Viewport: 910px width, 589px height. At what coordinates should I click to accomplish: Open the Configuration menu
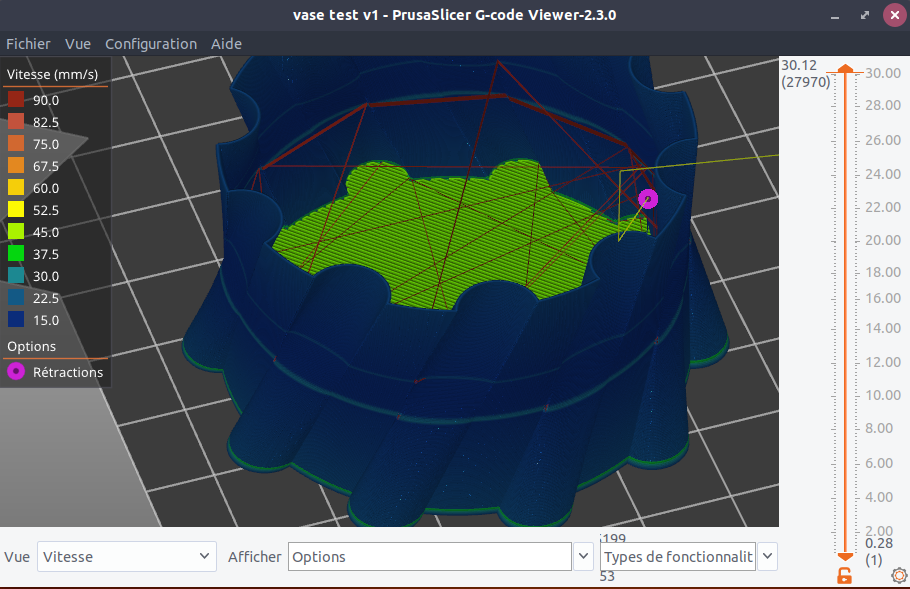[x=151, y=44]
